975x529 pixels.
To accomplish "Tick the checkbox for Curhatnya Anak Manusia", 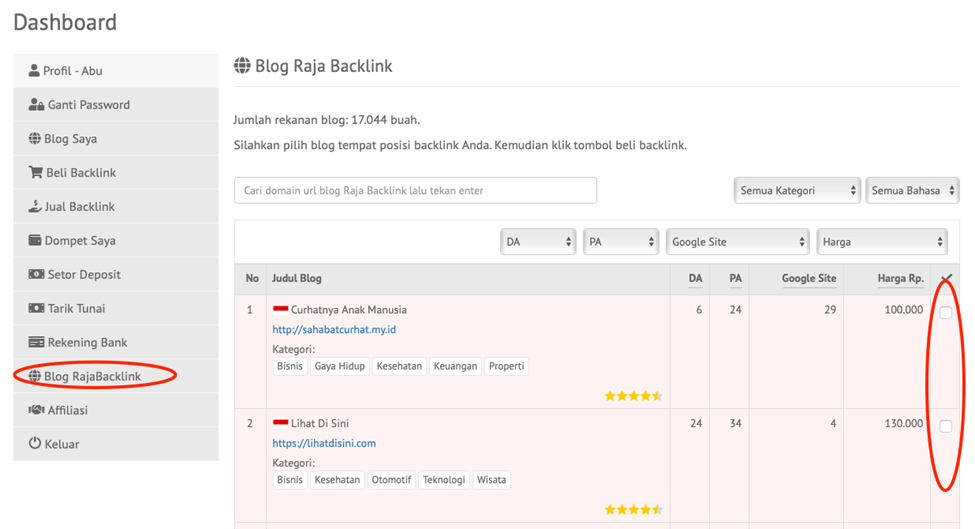I will (945, 313).
